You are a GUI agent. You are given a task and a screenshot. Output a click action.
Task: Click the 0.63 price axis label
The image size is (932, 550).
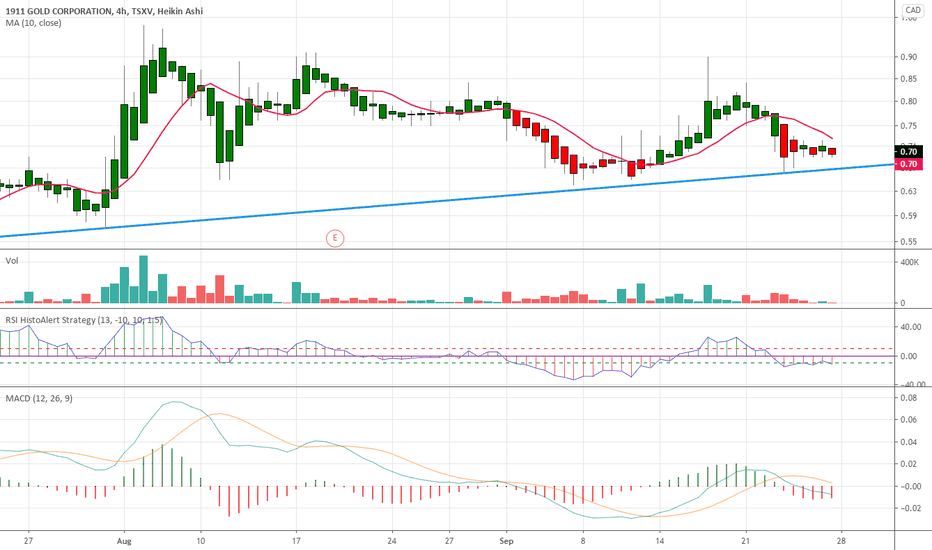908,191
